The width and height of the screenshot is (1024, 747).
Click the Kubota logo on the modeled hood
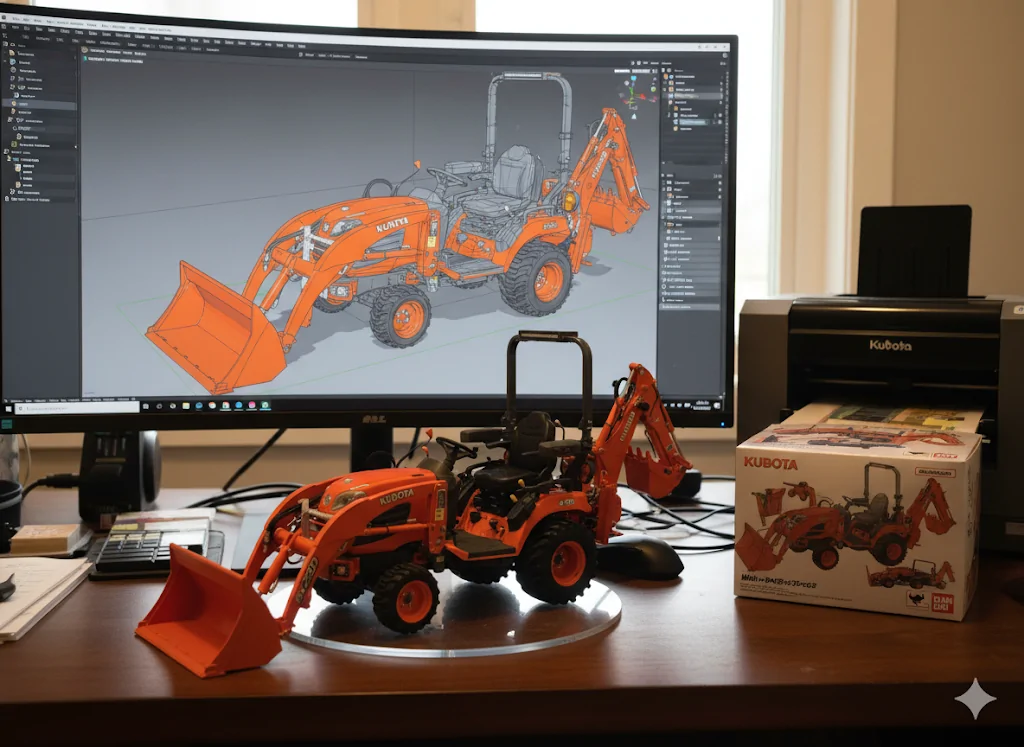point(392,225)
